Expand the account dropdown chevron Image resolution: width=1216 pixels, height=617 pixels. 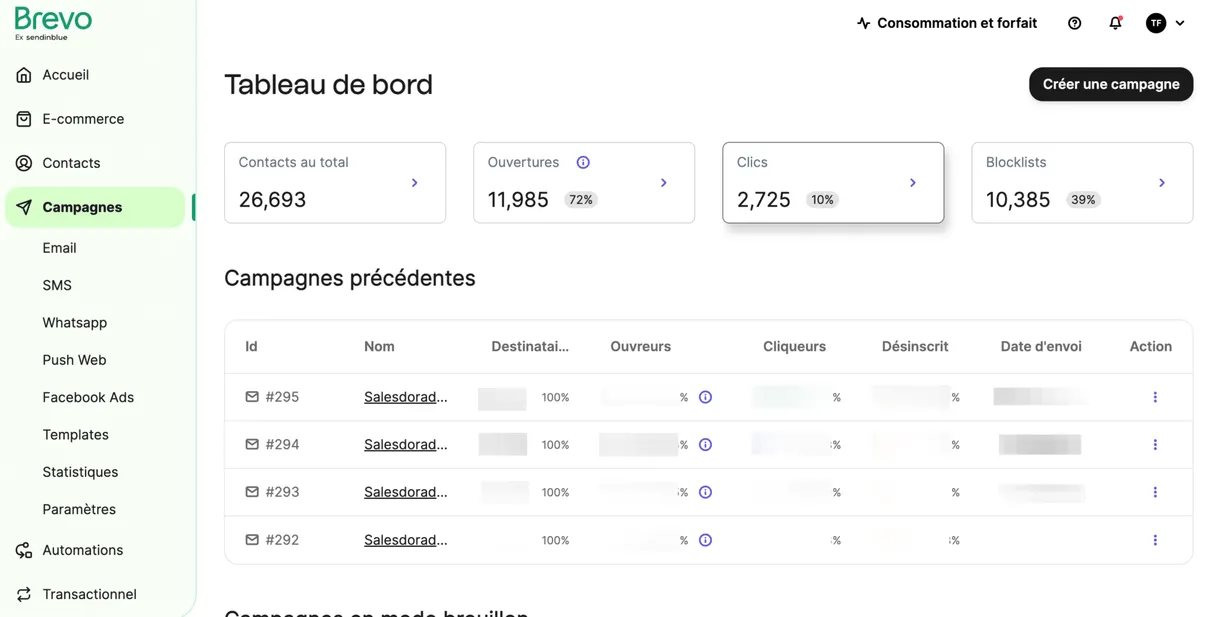tap(1180, 23)
